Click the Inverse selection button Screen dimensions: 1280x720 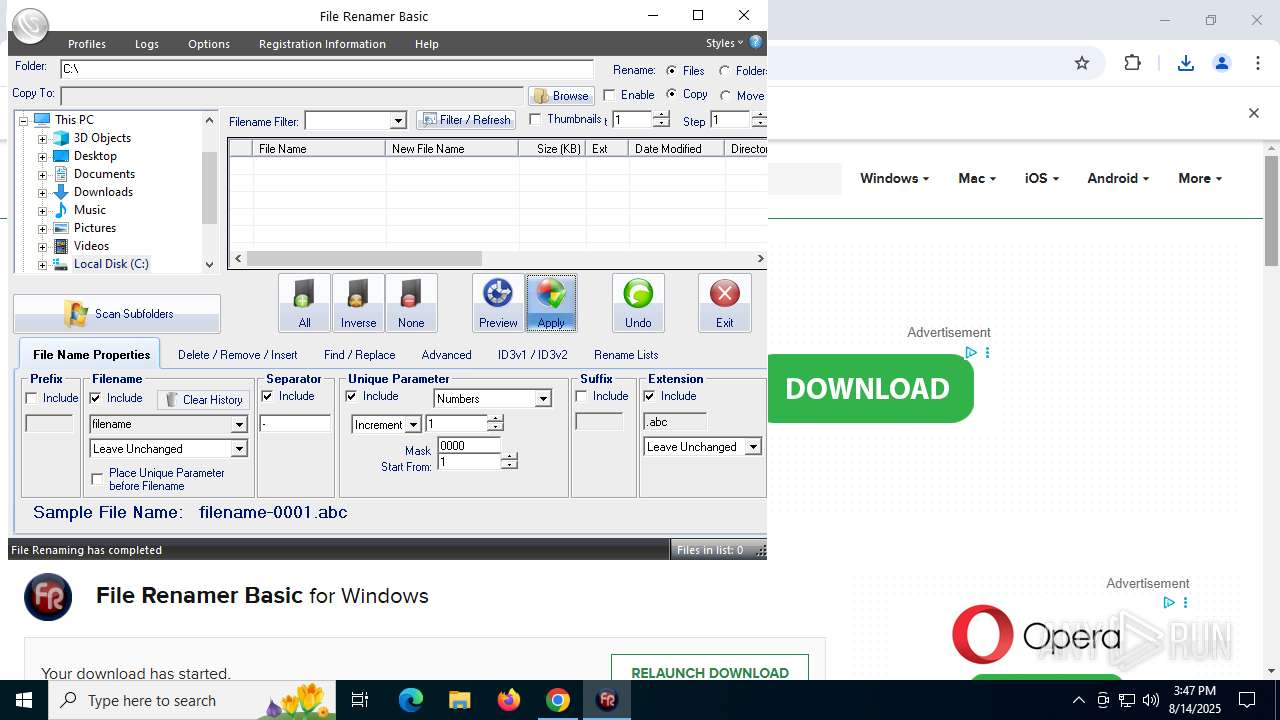coord(358,303)
